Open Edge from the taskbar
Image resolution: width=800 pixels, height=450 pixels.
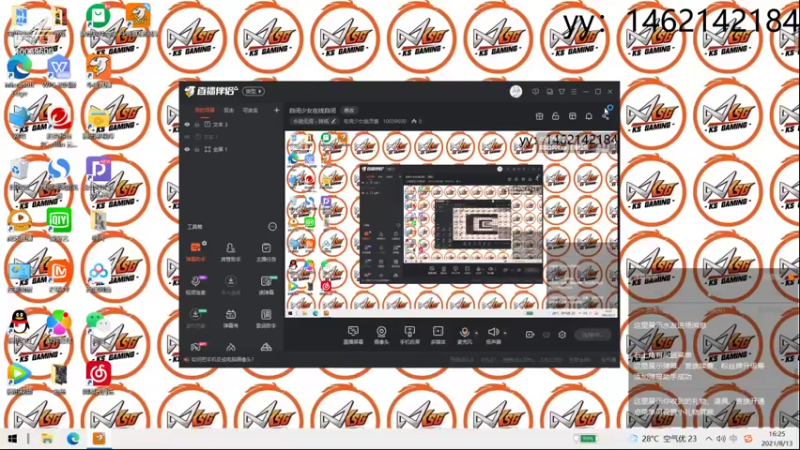[x=73, y=439]
